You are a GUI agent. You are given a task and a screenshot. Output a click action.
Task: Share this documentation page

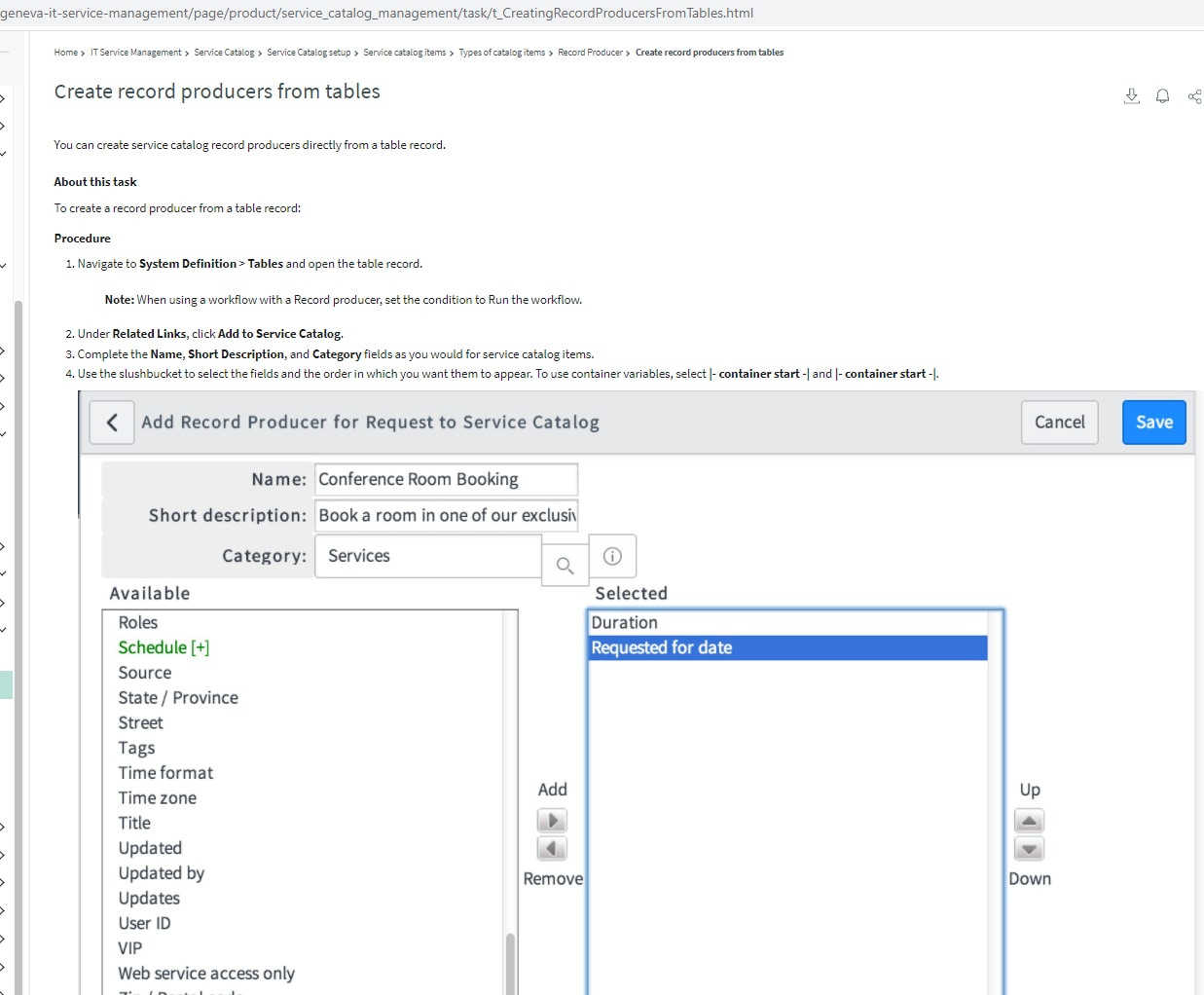[1194, 95]
